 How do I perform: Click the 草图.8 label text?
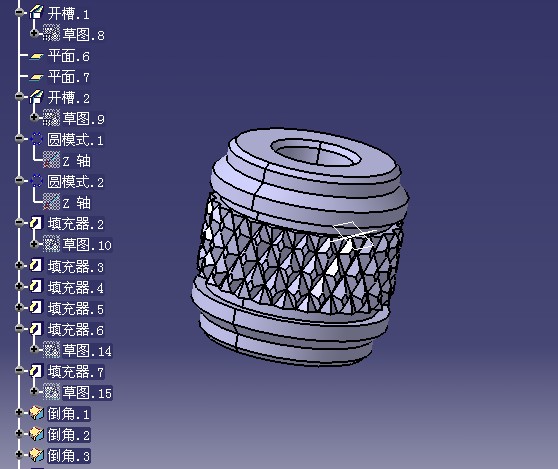click(84, 35)
